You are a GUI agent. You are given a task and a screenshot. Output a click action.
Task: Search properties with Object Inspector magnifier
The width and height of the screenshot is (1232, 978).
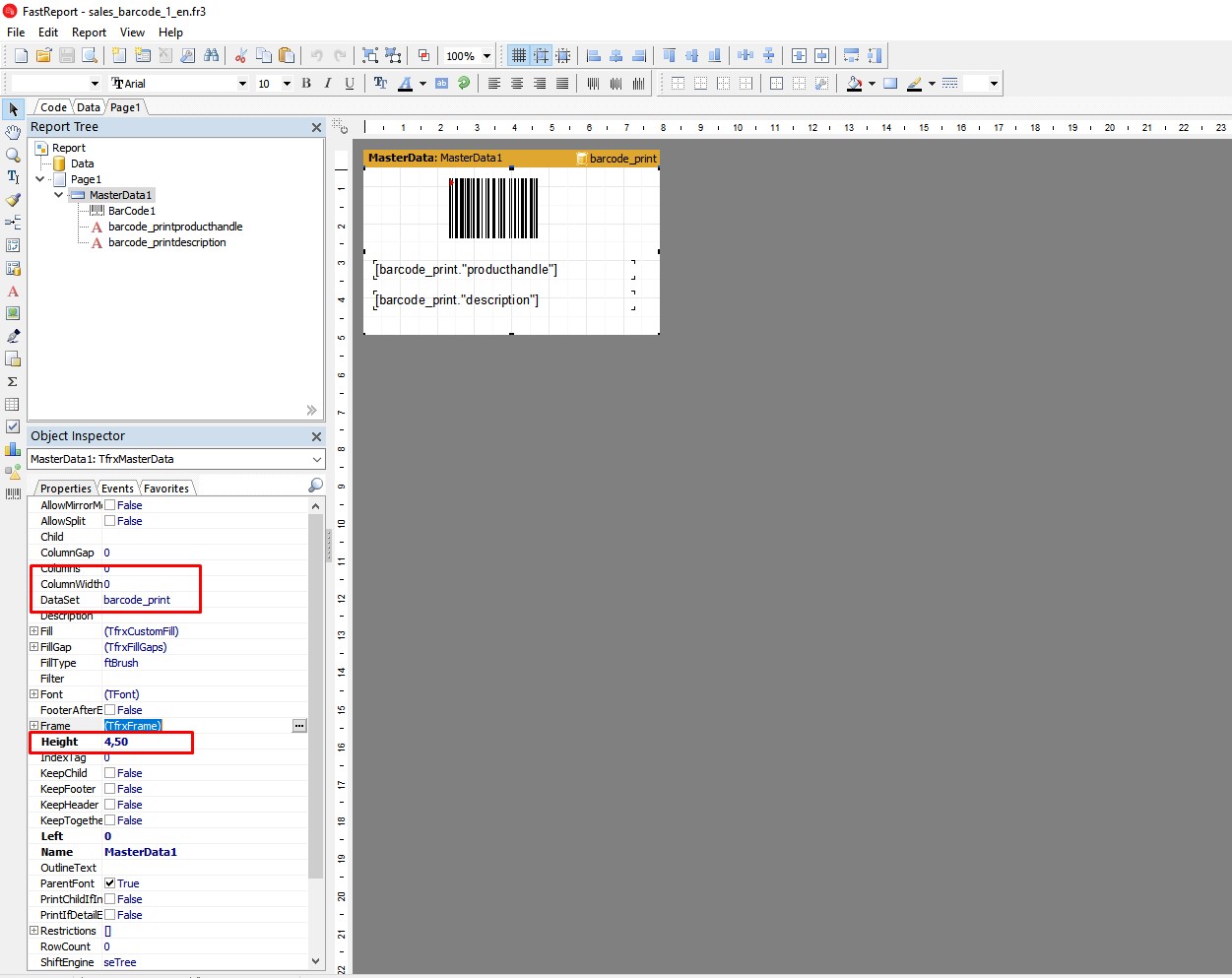click(315, 485)
